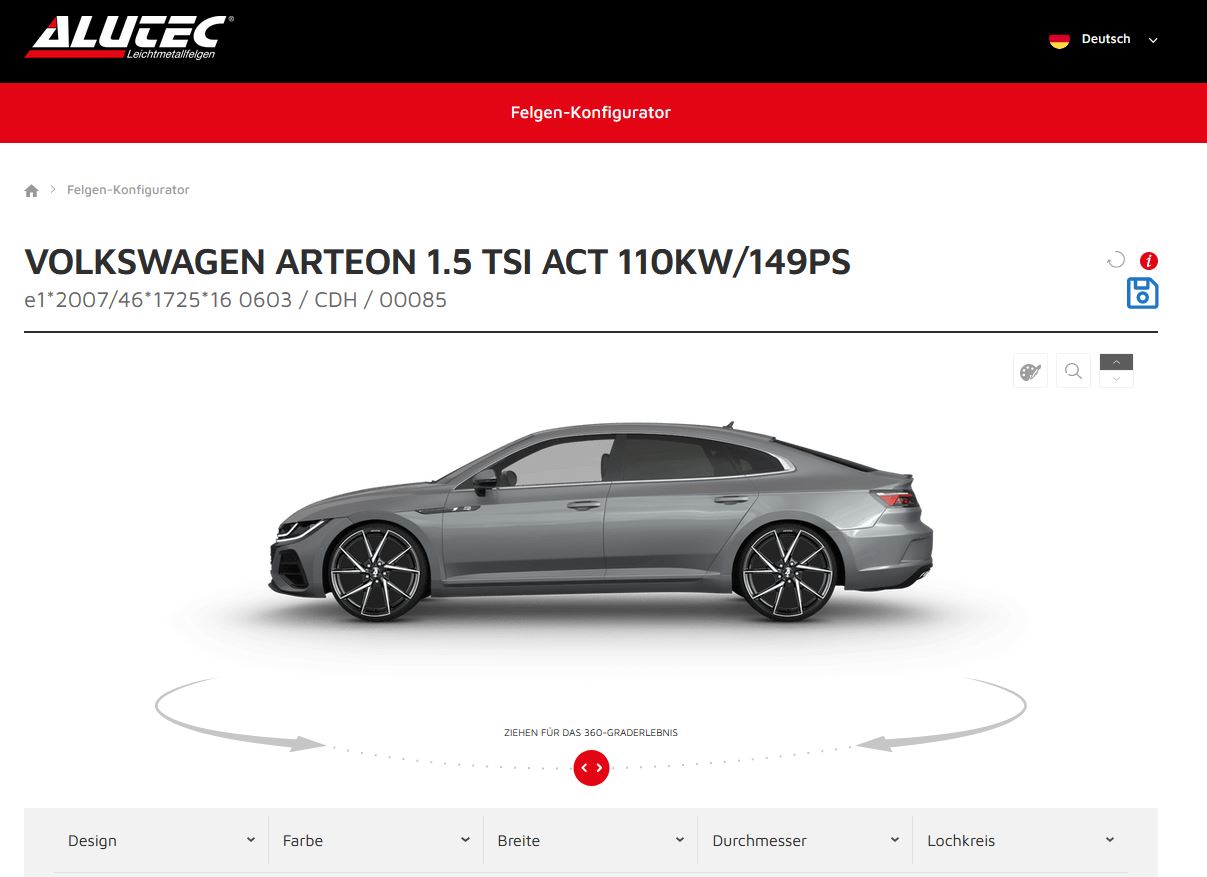Expand the Lochkreis filter dropdown
The height and width of the screenshot is (877, 1207).
pyautogui.click(x=1020, y=841)
